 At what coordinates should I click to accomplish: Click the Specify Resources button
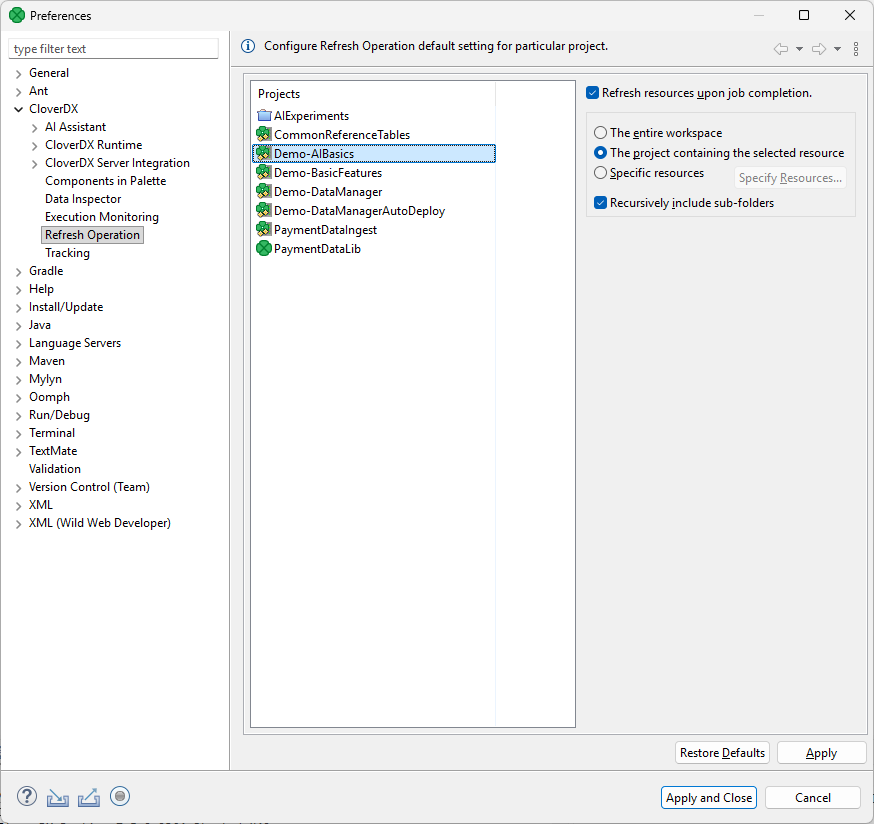tap(790, 178)
